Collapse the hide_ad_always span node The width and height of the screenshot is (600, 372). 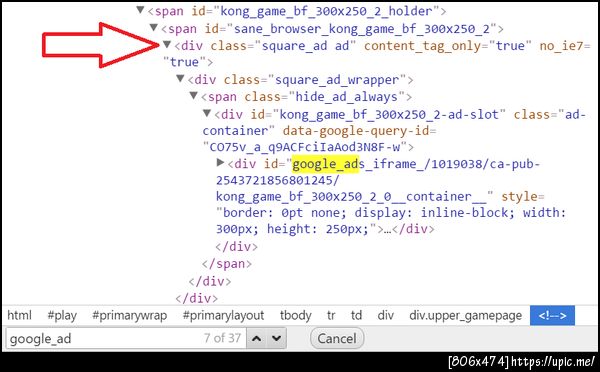coord(193,96)
